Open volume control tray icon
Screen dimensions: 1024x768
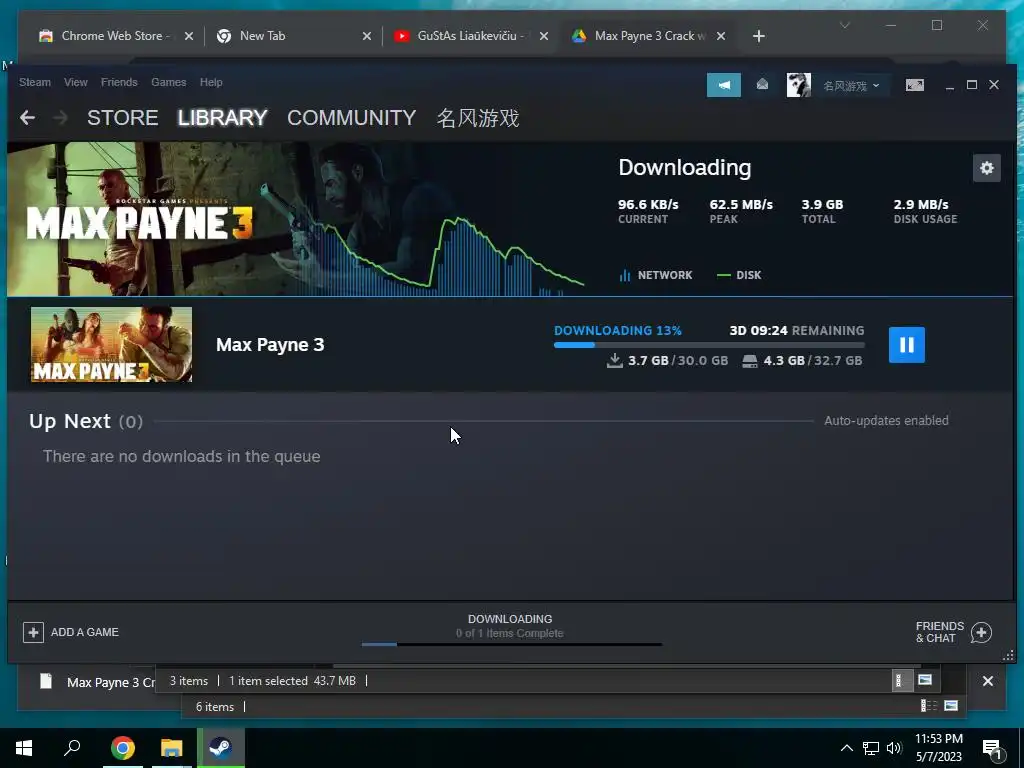894,748
